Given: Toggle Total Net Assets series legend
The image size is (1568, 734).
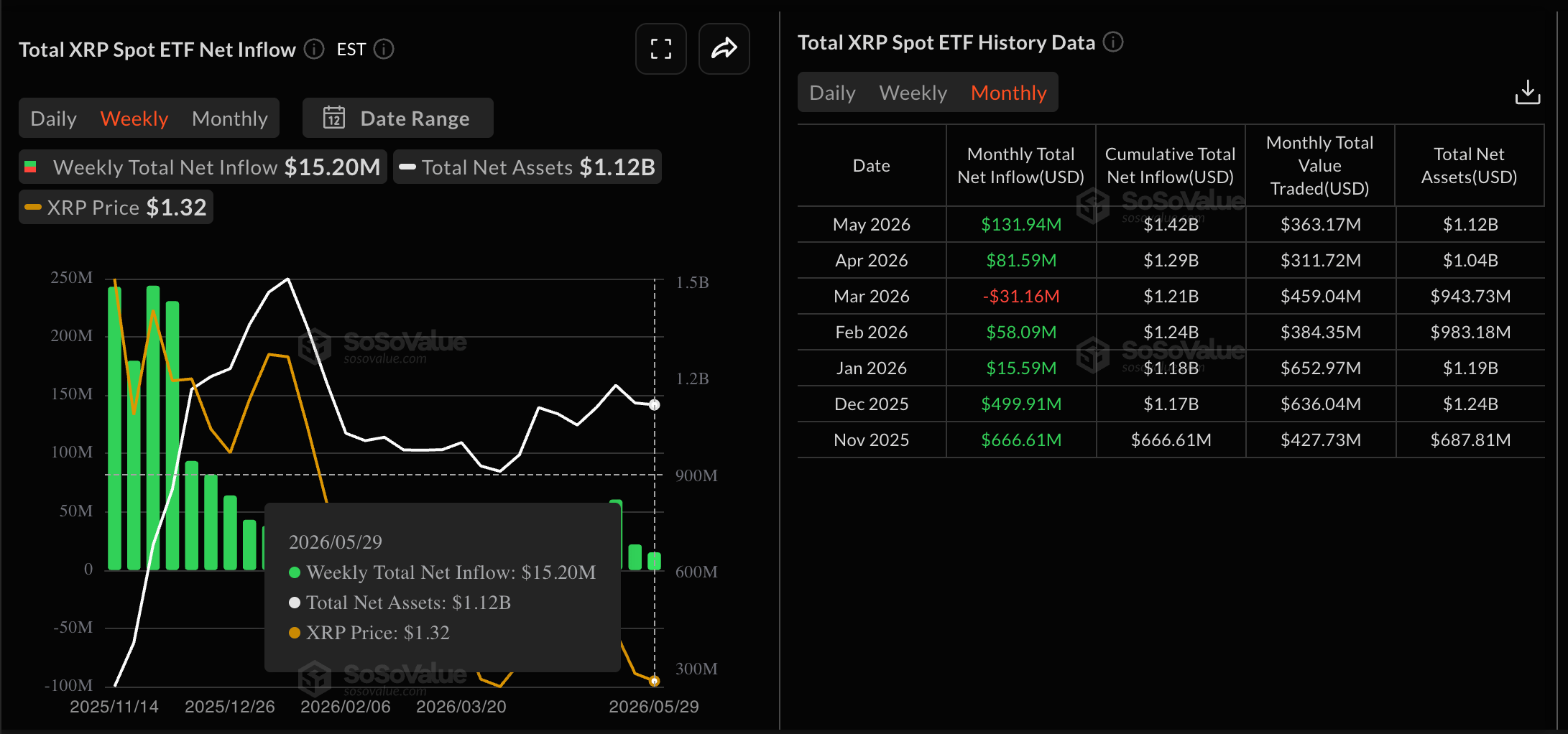Looking at the screenshot, I should (527, 167).
